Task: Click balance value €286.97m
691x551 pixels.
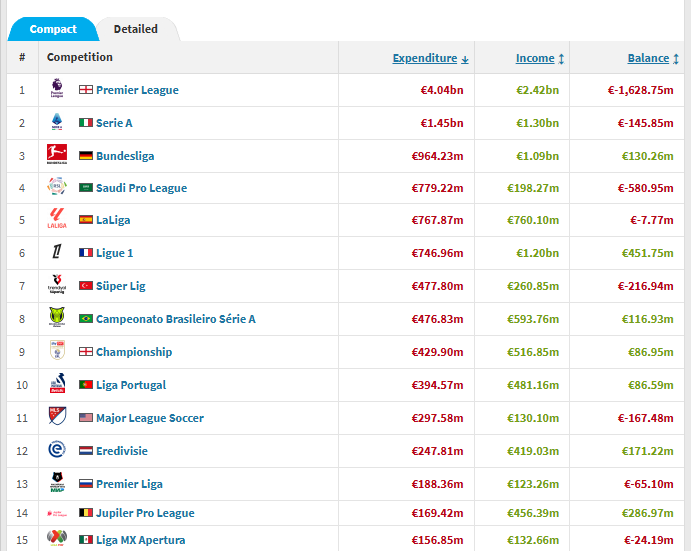Action: pyautogui.click(x=647, y=513)
